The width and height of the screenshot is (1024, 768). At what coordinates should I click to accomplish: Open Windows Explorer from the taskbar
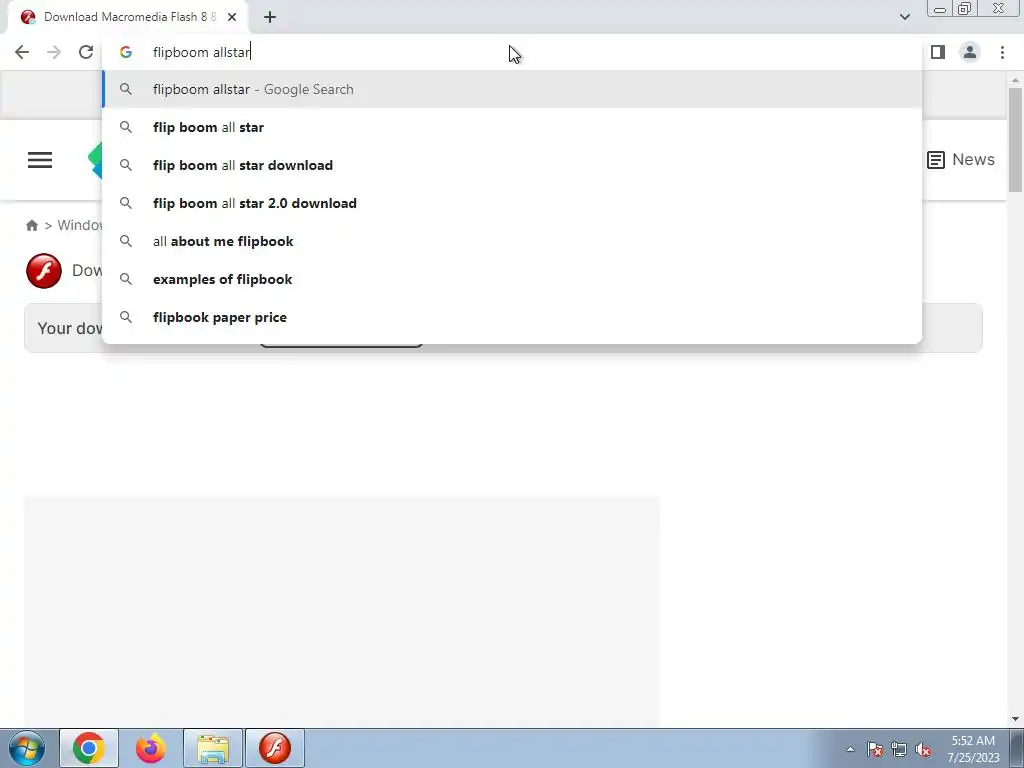(x=213, y=748)
